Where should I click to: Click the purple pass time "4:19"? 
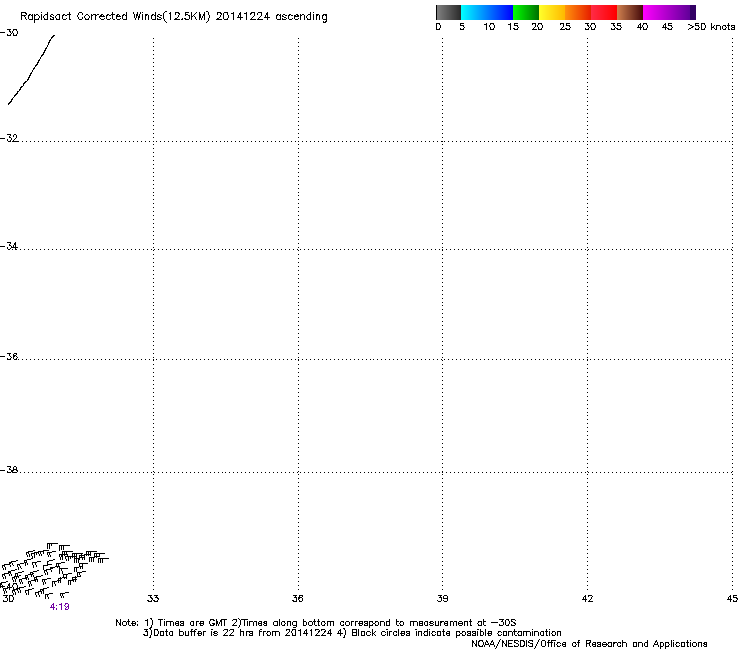(59, 607)
